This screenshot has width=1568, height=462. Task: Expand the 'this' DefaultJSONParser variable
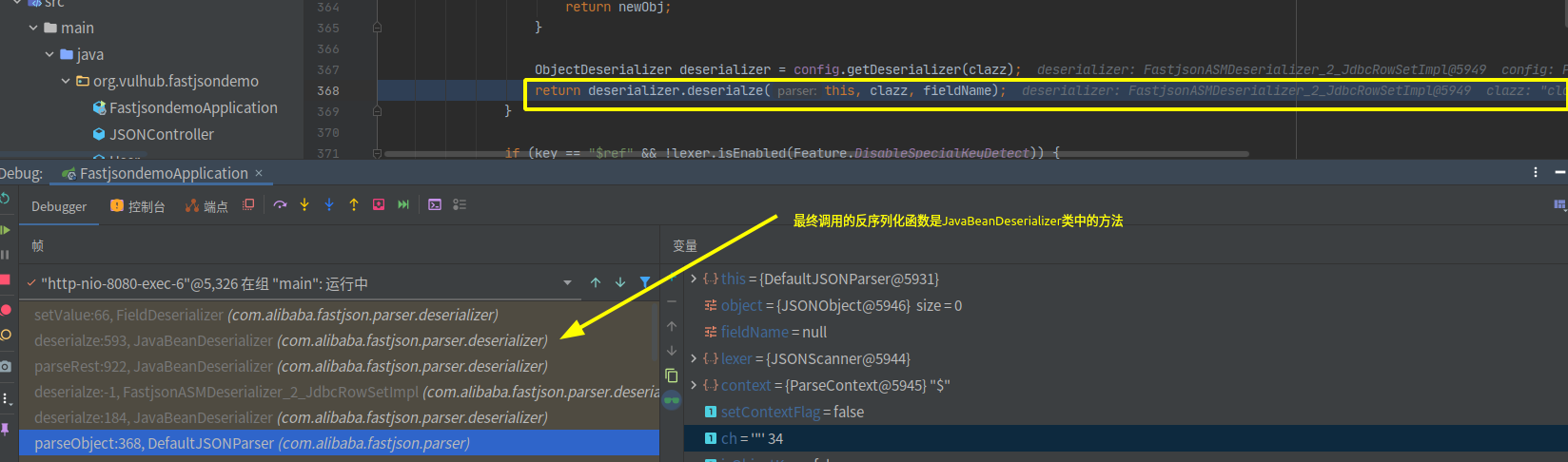click(694, 279)
